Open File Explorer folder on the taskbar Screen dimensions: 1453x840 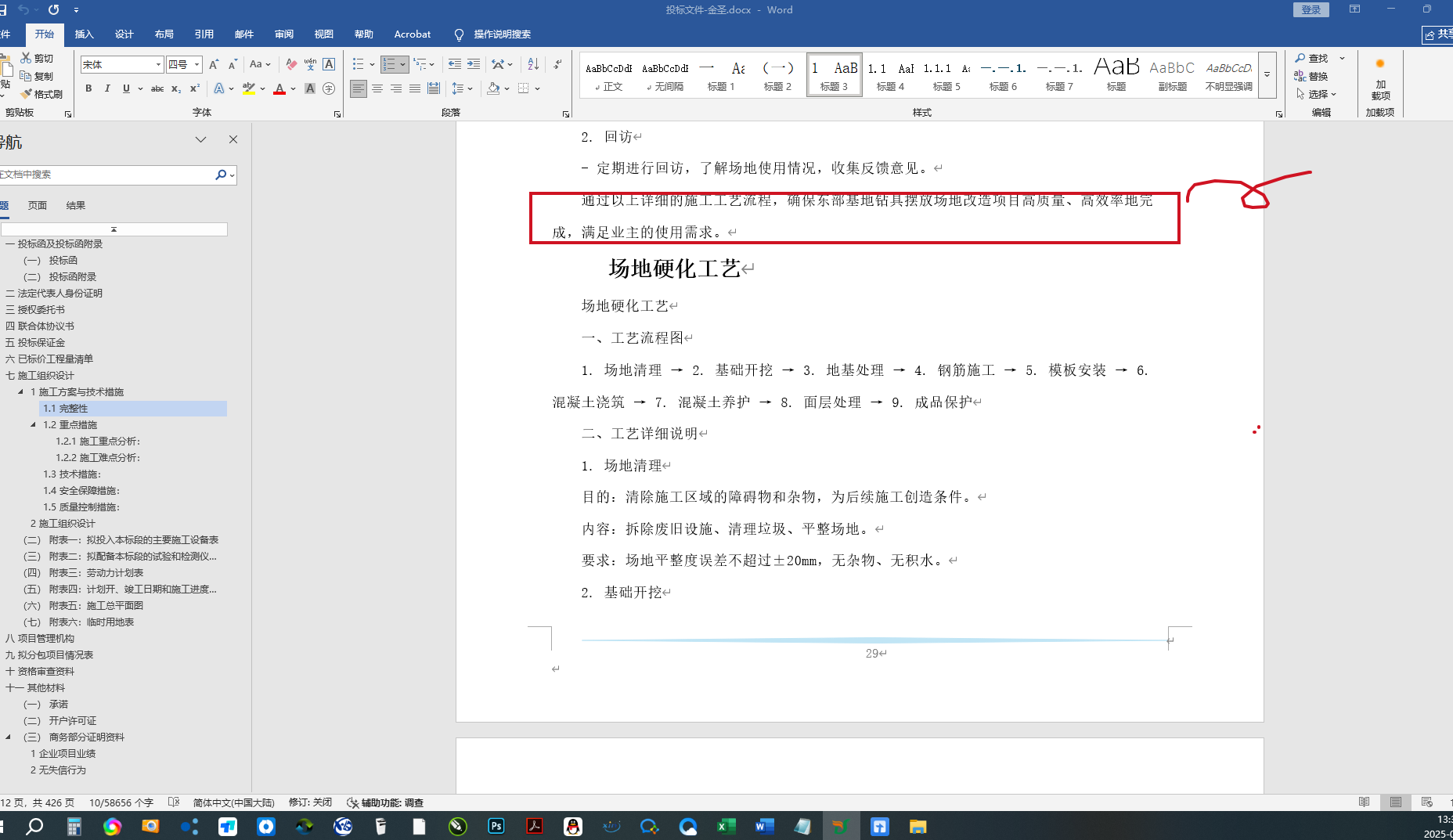coord(918,826)
